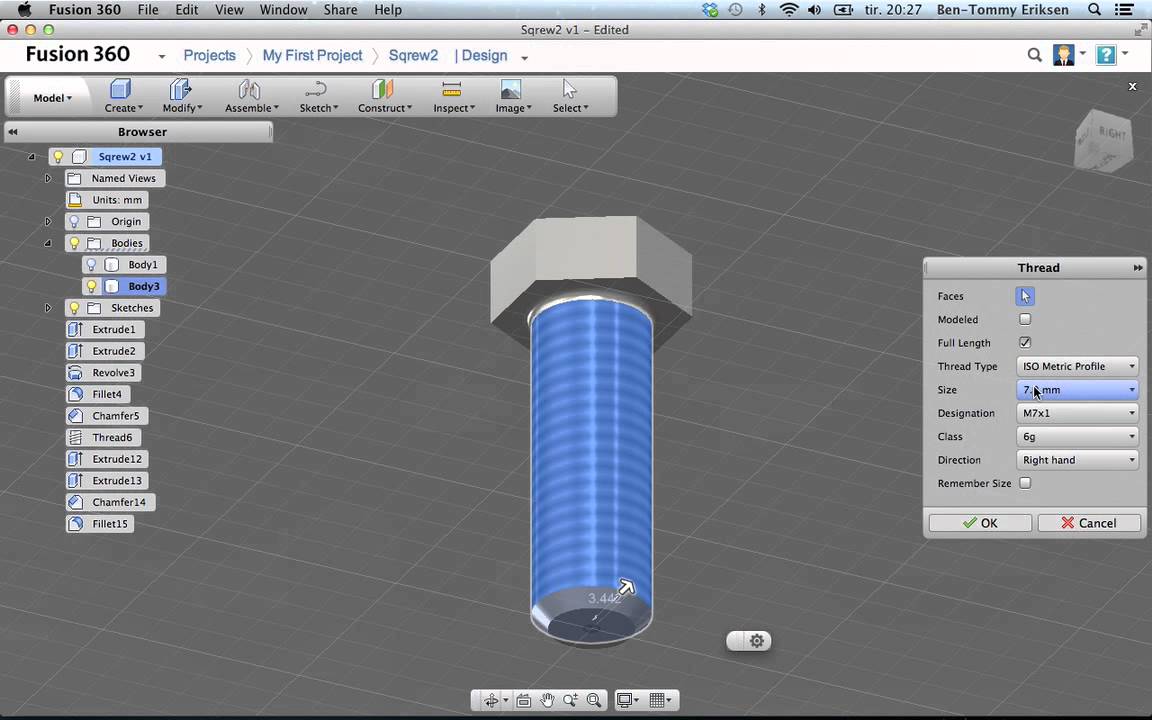The width and height of the screenshot is (1152, 720).
Task: Open the View menu
Action: pyautogui.click(x=229, y=10)
